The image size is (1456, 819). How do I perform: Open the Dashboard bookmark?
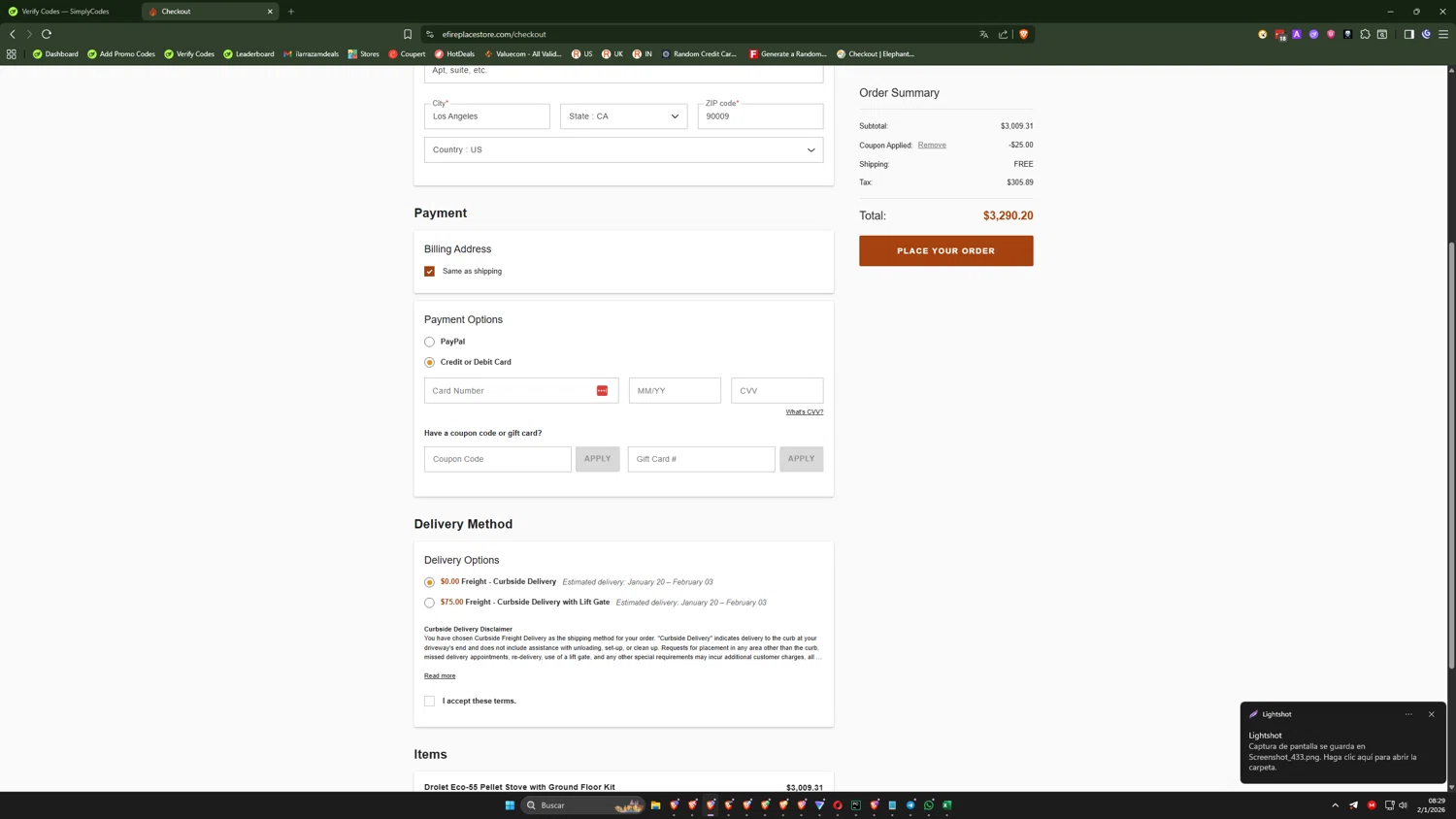(x=55, y=54)
